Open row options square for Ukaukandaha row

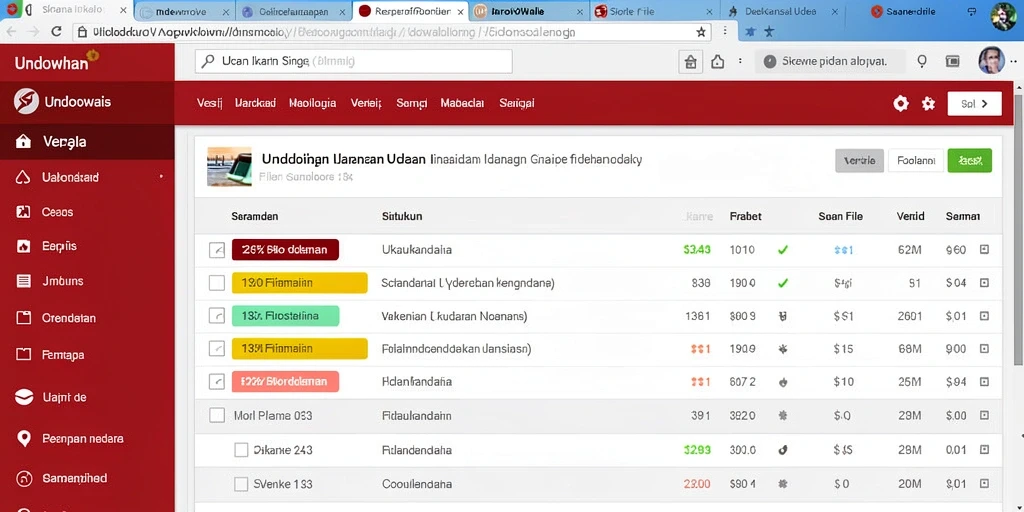[x=984, y=249]
